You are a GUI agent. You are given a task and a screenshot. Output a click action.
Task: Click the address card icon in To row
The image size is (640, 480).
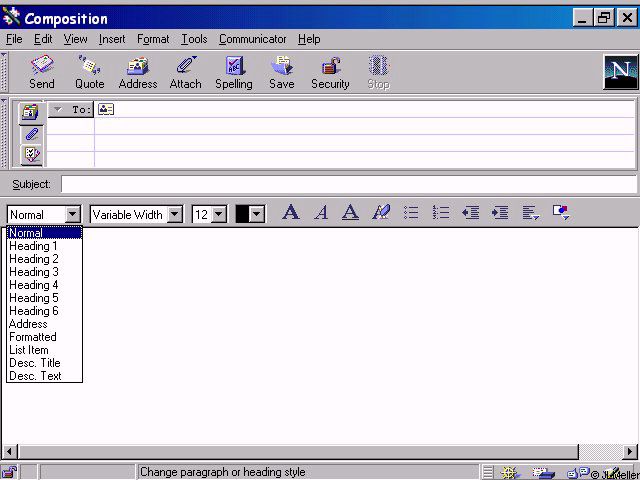106,109
